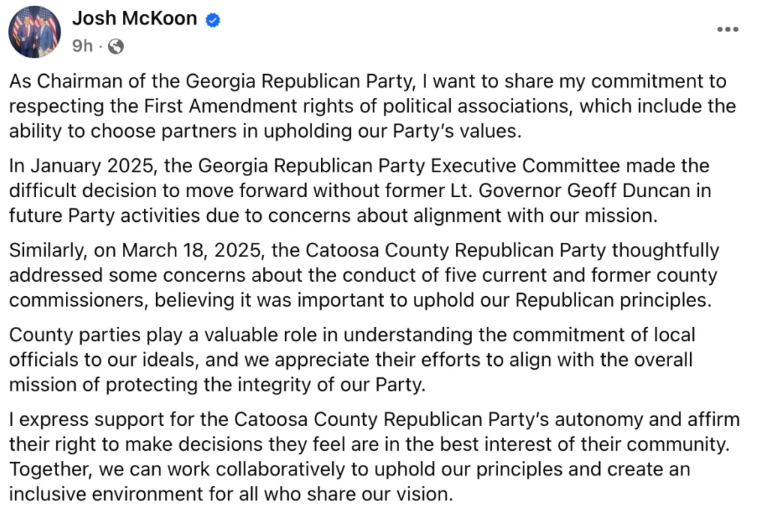759x507 pixels.
Task: Click the "9h" post timestamp
Action: pyautogui.click(x=82, y=46)
